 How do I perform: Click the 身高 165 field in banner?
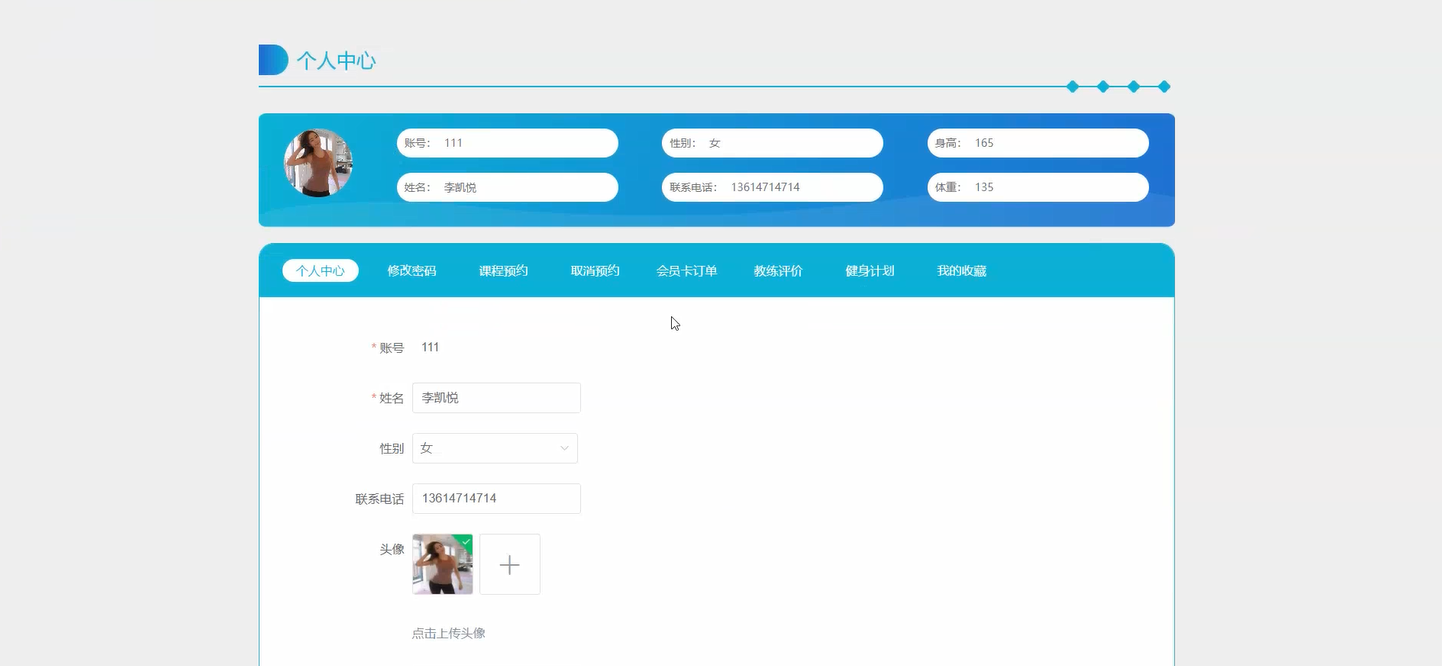click(1038, 143)
